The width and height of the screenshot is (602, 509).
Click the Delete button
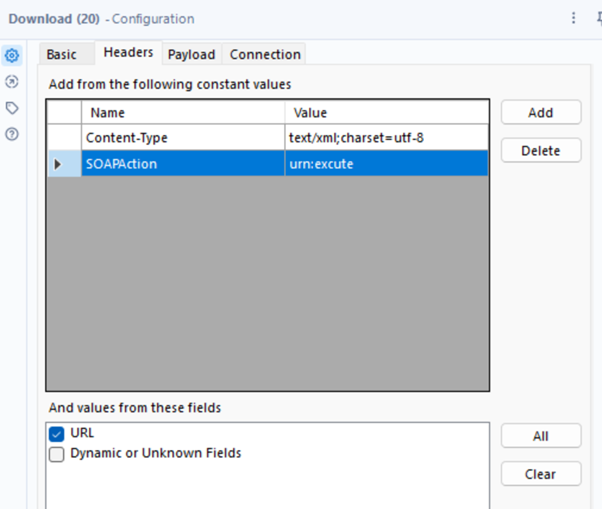pyautogui.click(x=540, y=151)
